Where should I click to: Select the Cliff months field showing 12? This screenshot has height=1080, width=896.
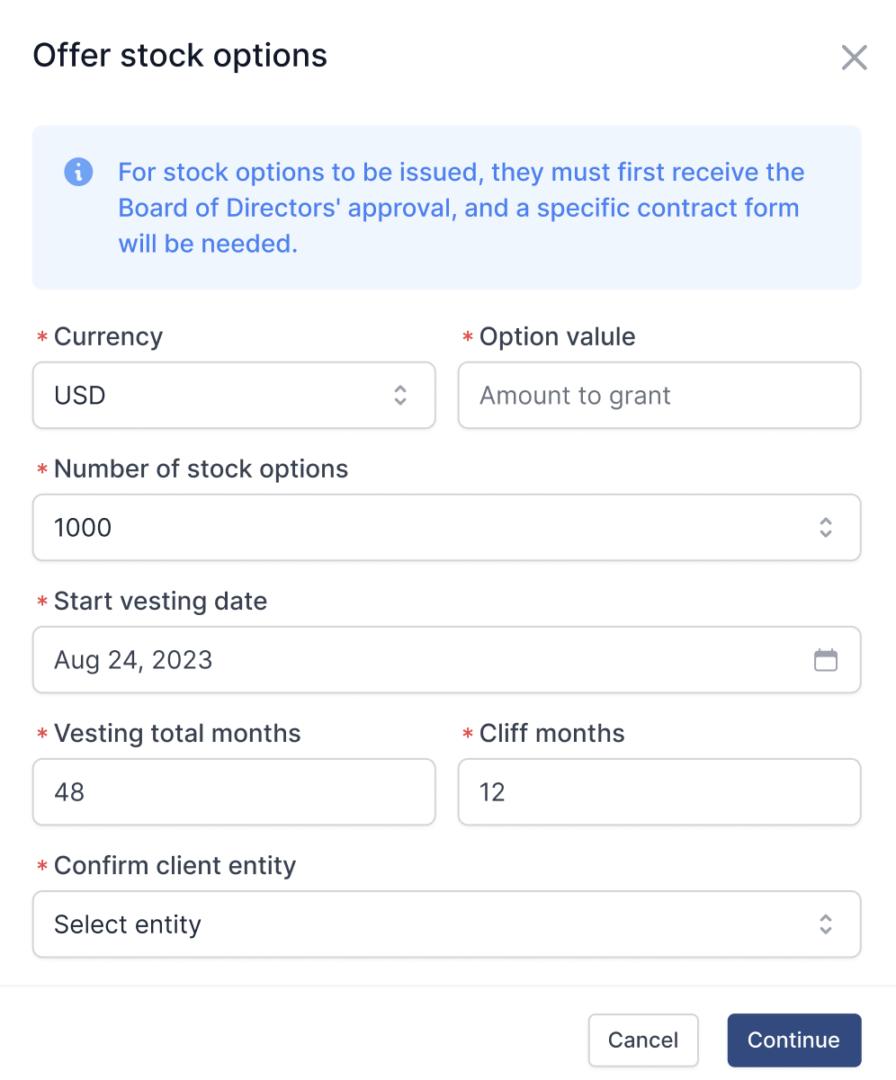[660, 792]
